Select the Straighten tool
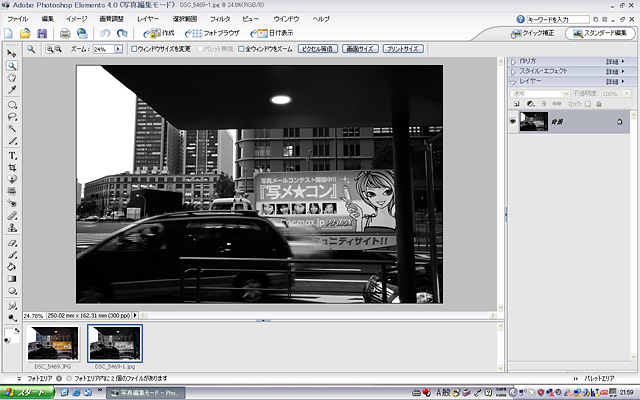Image resolution: width=640 pixels, height=400 pixels. click(12, 191)
